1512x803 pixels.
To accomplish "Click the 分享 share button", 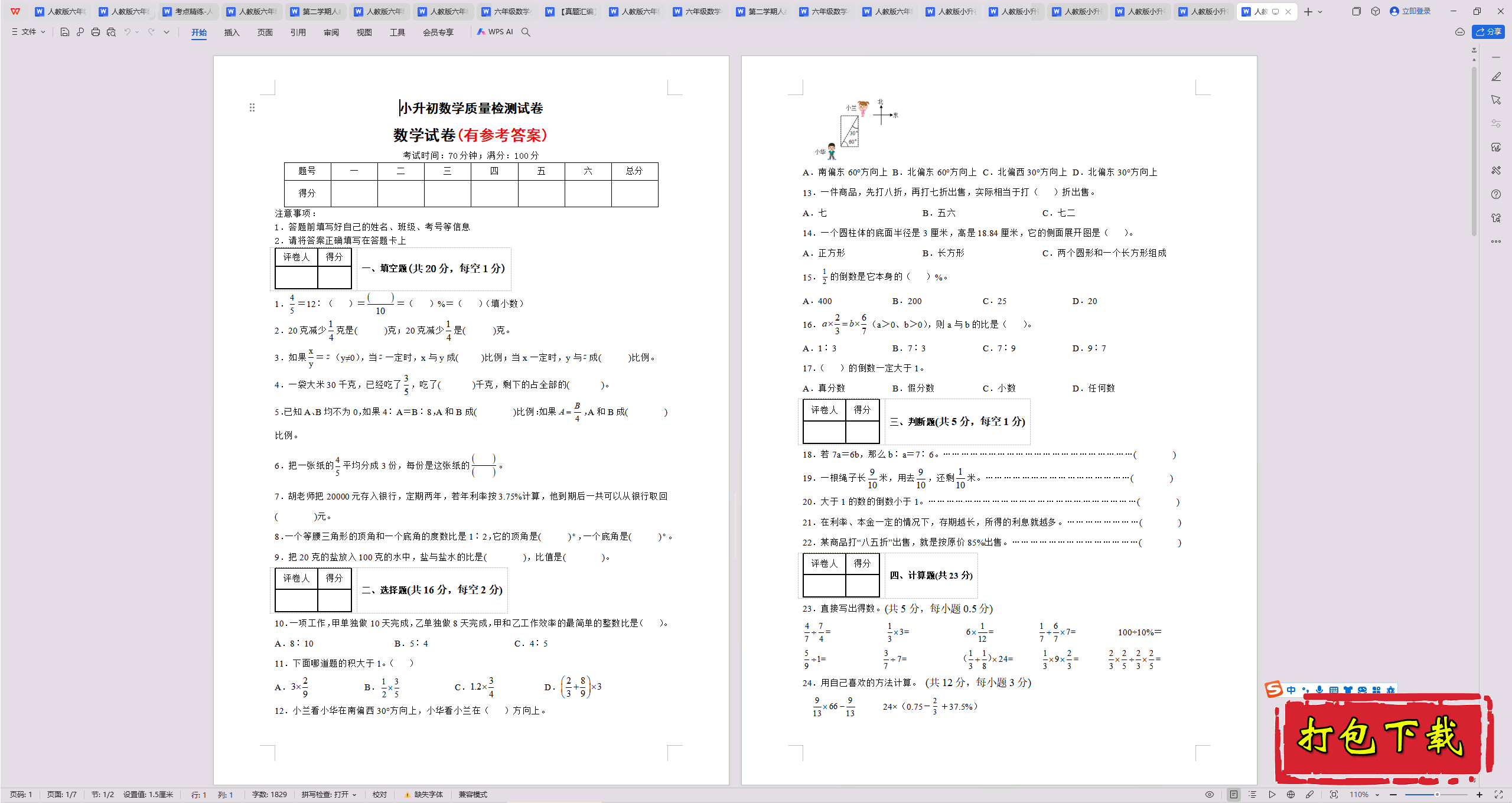I will [x=1488, y=32].
